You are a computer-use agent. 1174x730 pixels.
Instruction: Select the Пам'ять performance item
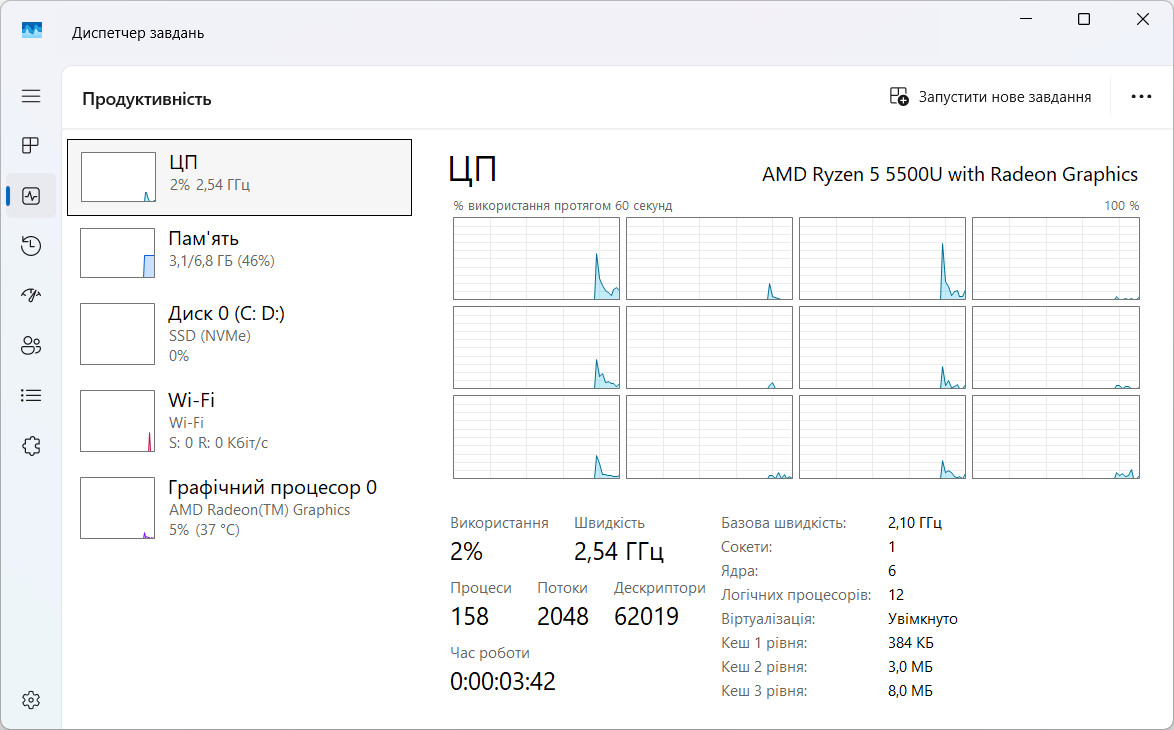coord(240,253)
